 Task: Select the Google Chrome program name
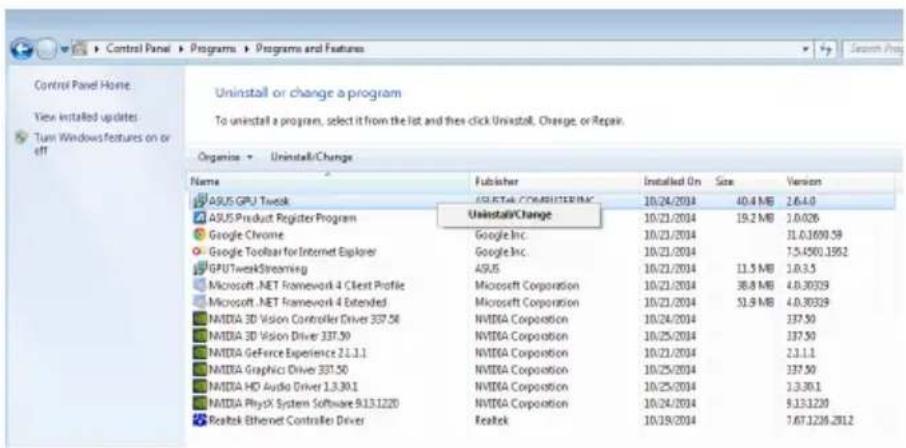click(x=246, y=235)
